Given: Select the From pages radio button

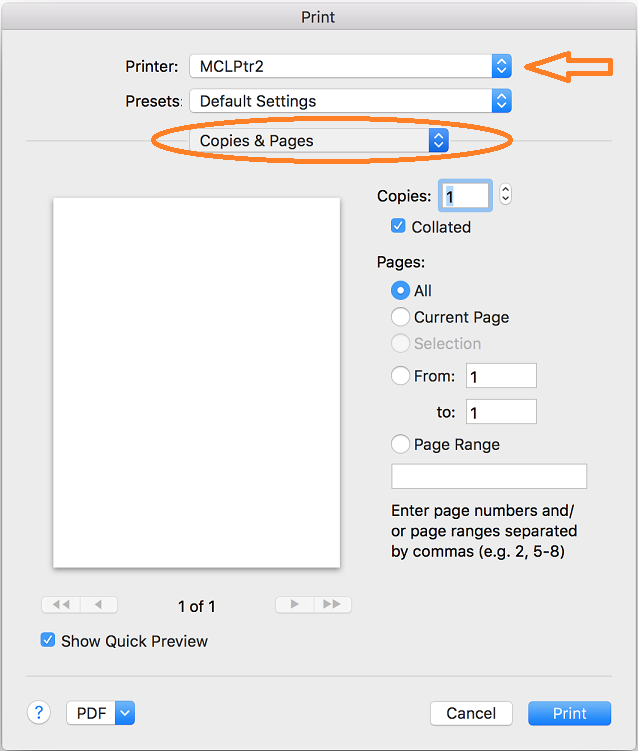Looking at the screenshot, I should click(x=400, y=376).
